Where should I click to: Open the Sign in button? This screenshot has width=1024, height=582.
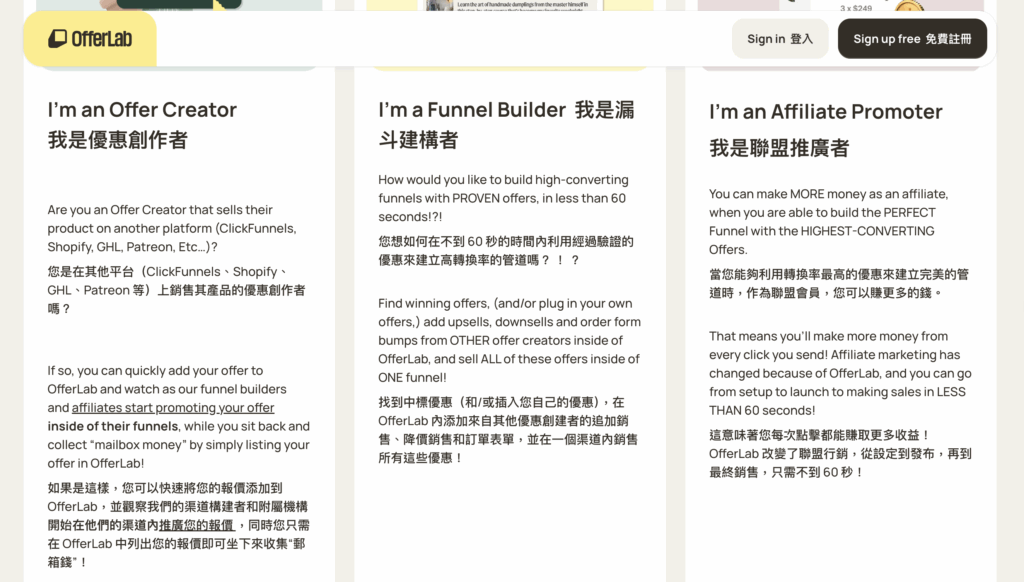coord(780,39)
